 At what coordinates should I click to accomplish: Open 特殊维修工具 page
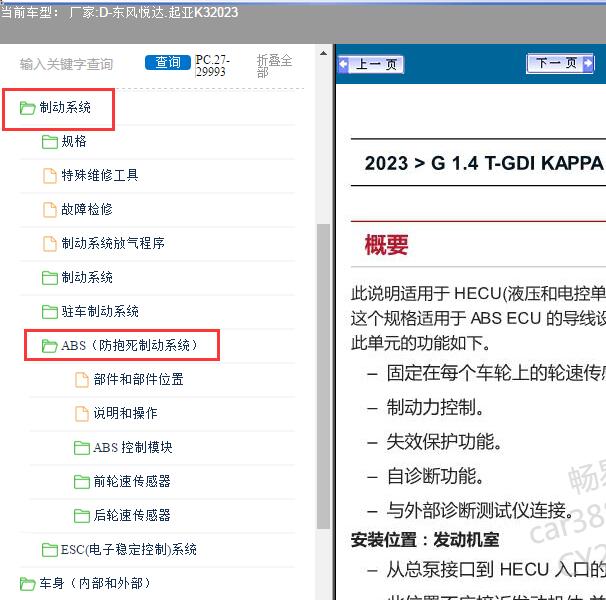tap(100, 175)
